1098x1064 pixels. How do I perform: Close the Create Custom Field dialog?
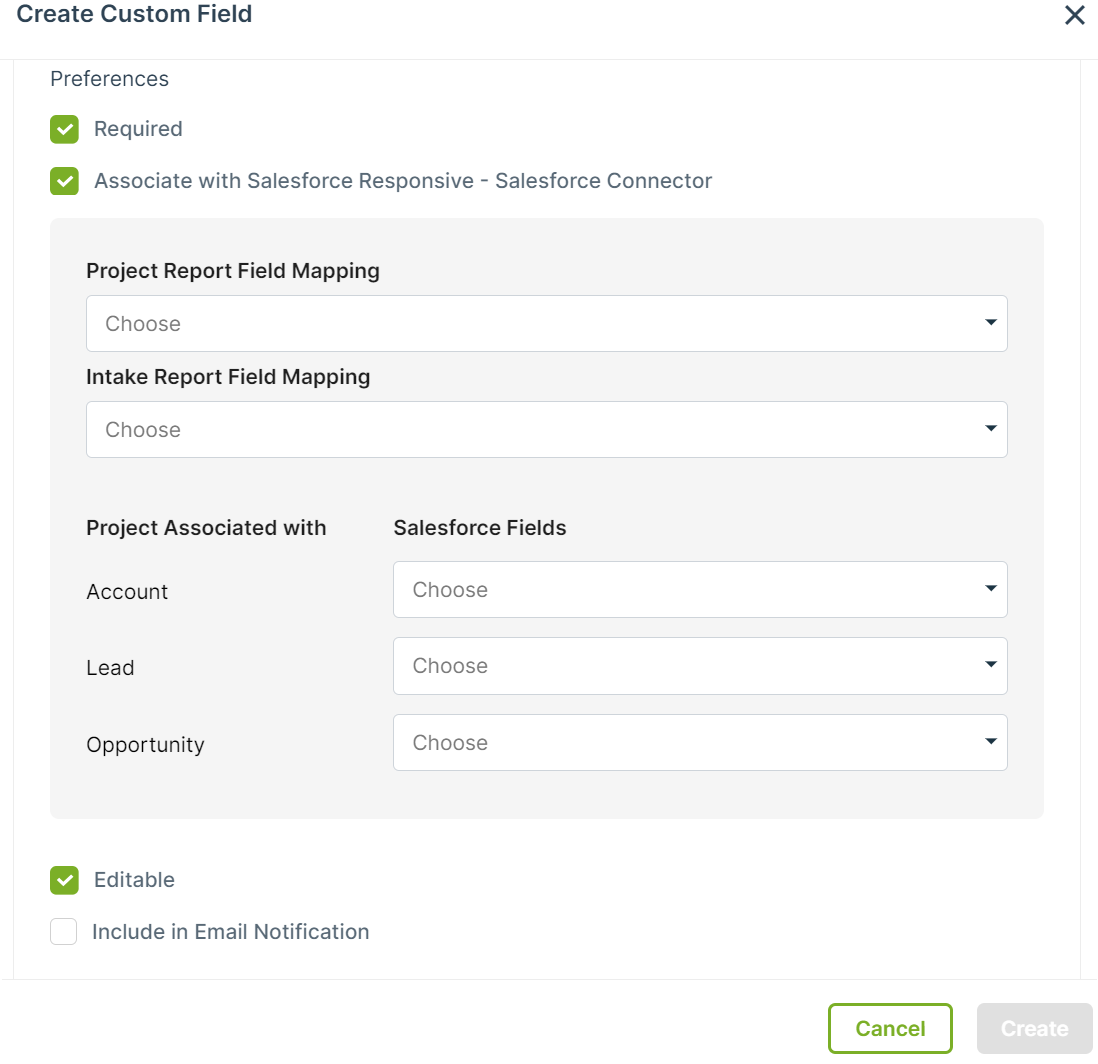[x=1074, y=15]
